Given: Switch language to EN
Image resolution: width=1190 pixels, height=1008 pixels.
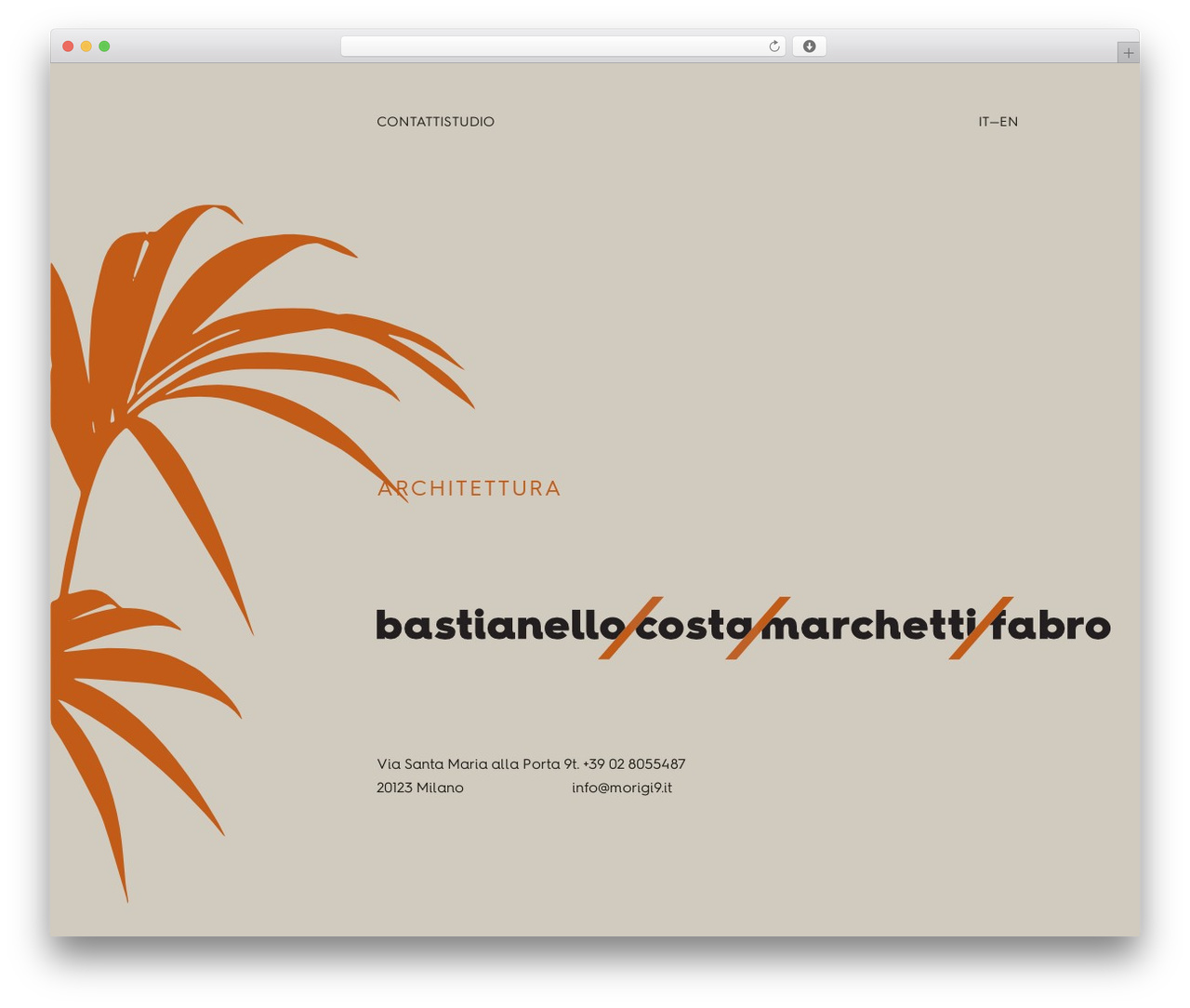Looking at the screenshot, I should click(1009, 122).
